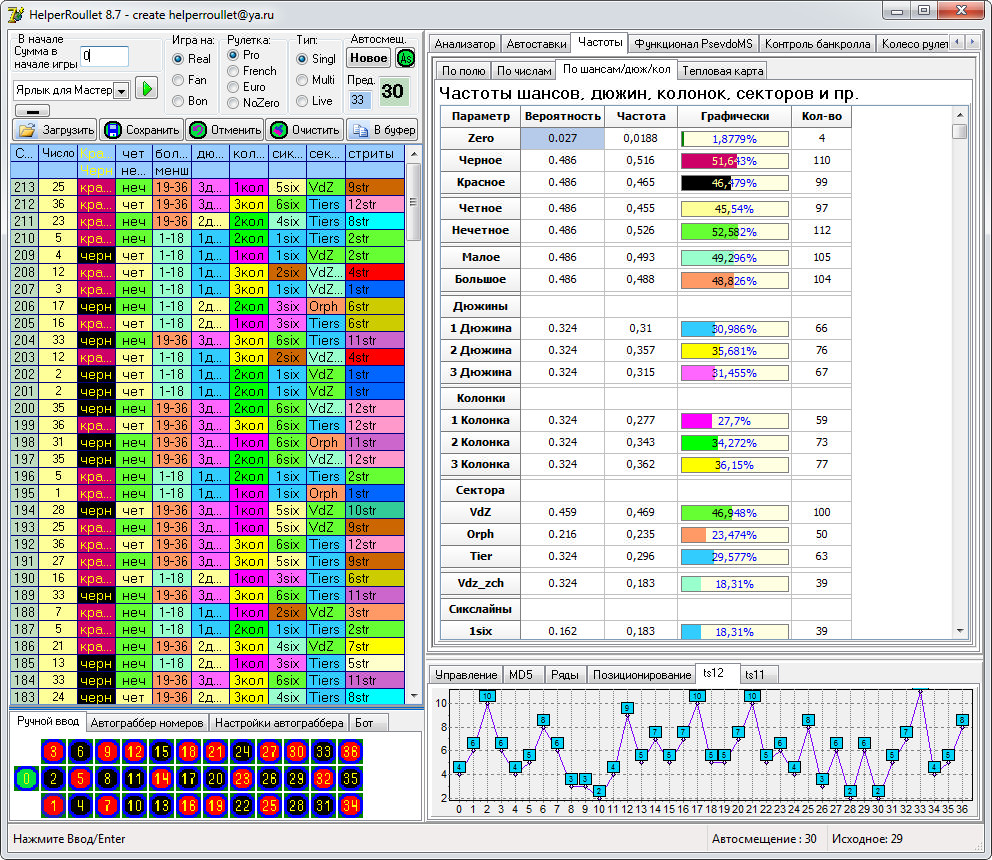Clear the list with Очистить
992x860 pixels.
click(305, 130)
